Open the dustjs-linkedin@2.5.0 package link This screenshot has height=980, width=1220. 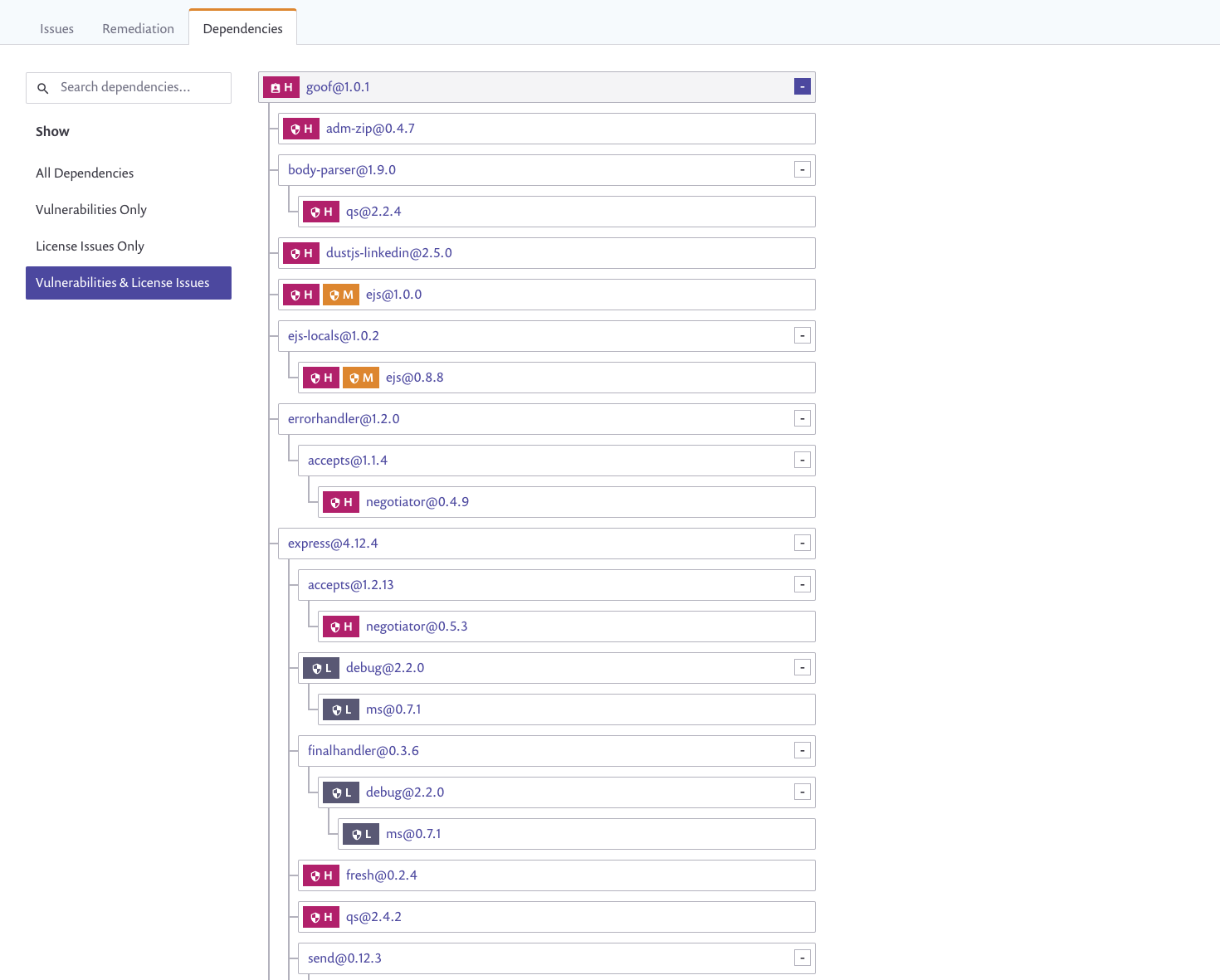click(388, 252)
